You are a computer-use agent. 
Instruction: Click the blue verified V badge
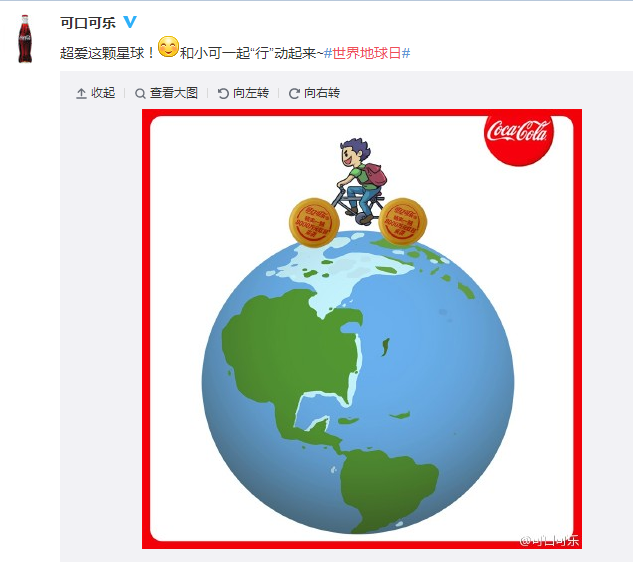point(130,22)
